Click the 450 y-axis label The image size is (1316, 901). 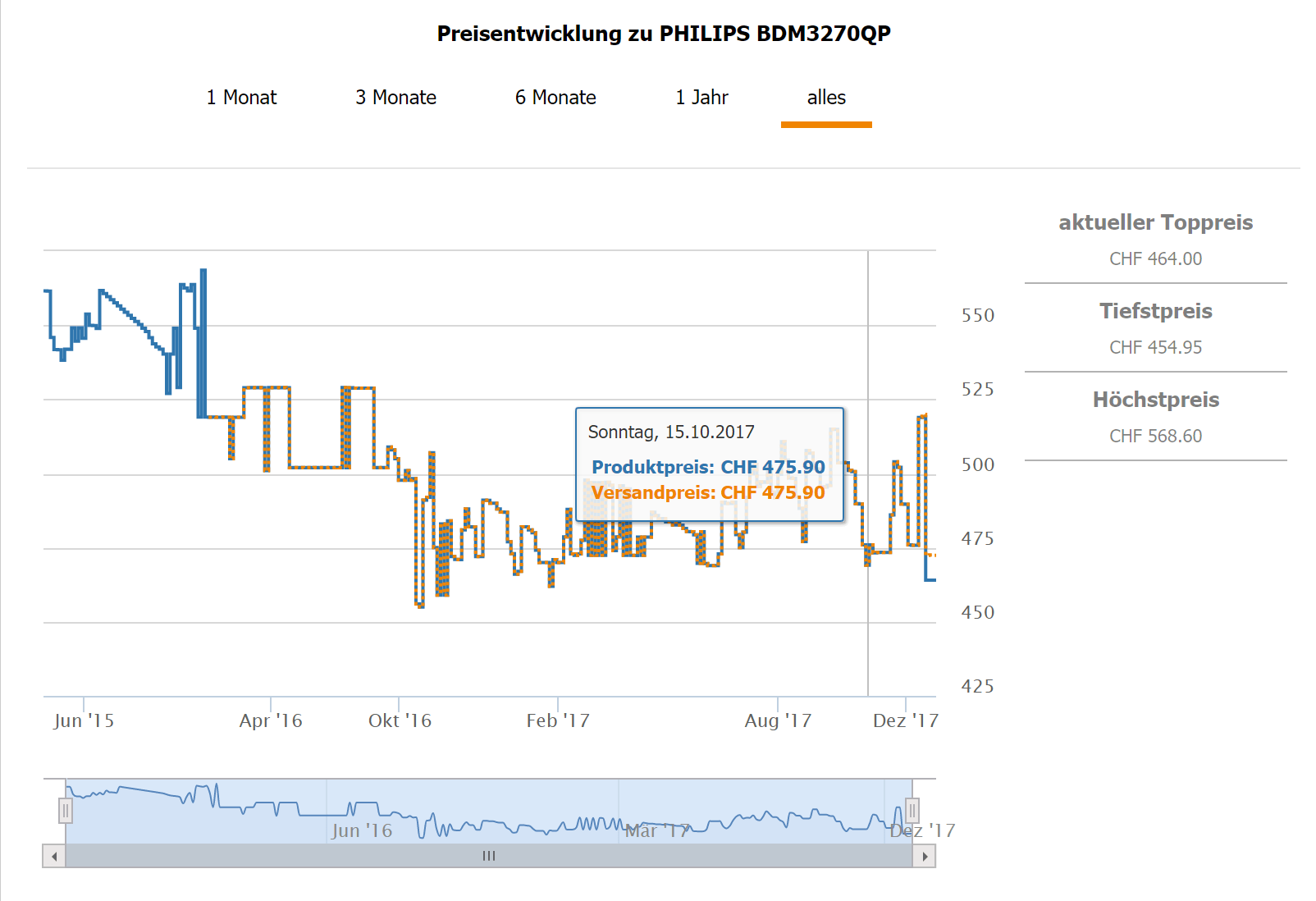(x=978, y=613)
